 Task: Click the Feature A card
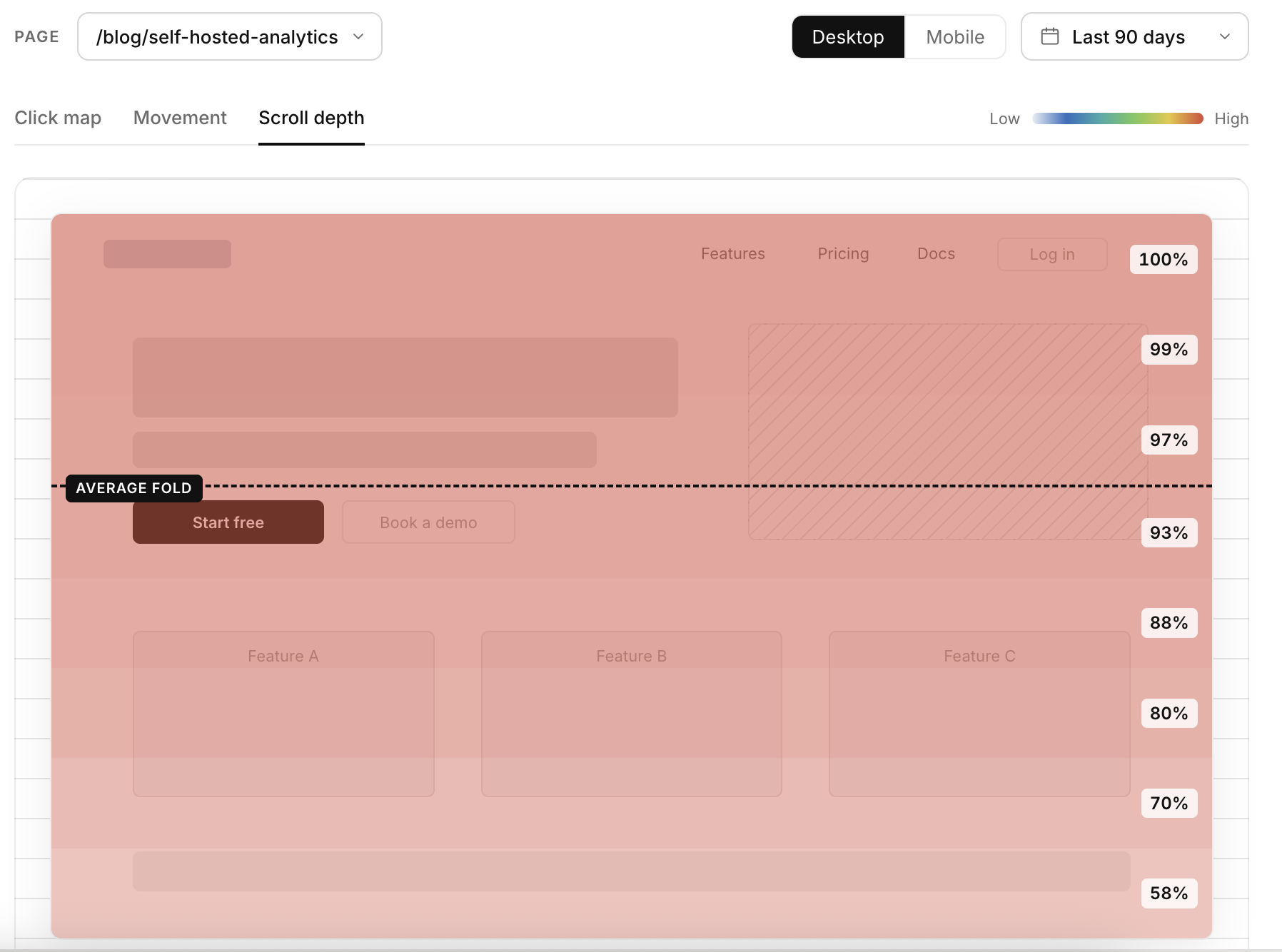[x=283, y=714]
